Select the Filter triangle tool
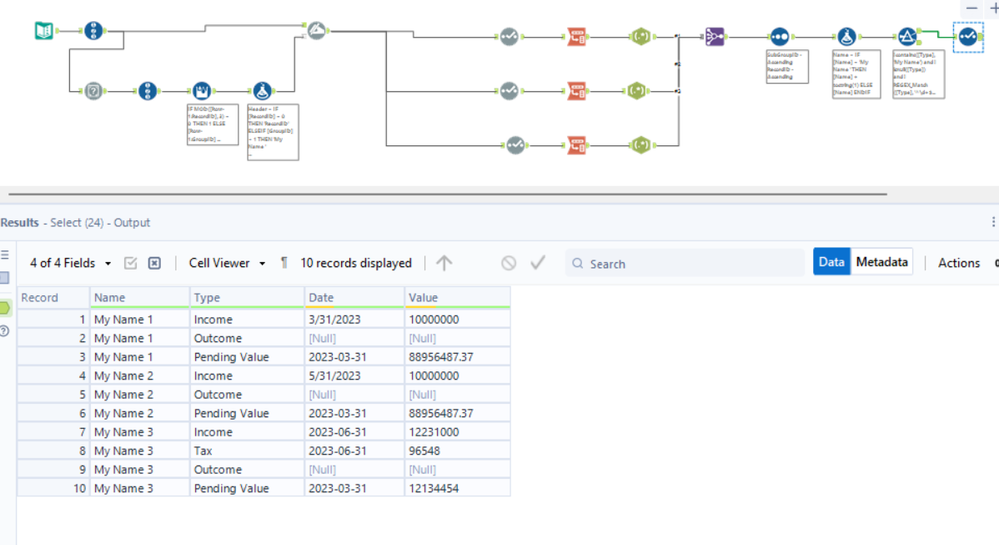The width and height of the screenshot is (999, 545). coord(907,38)
